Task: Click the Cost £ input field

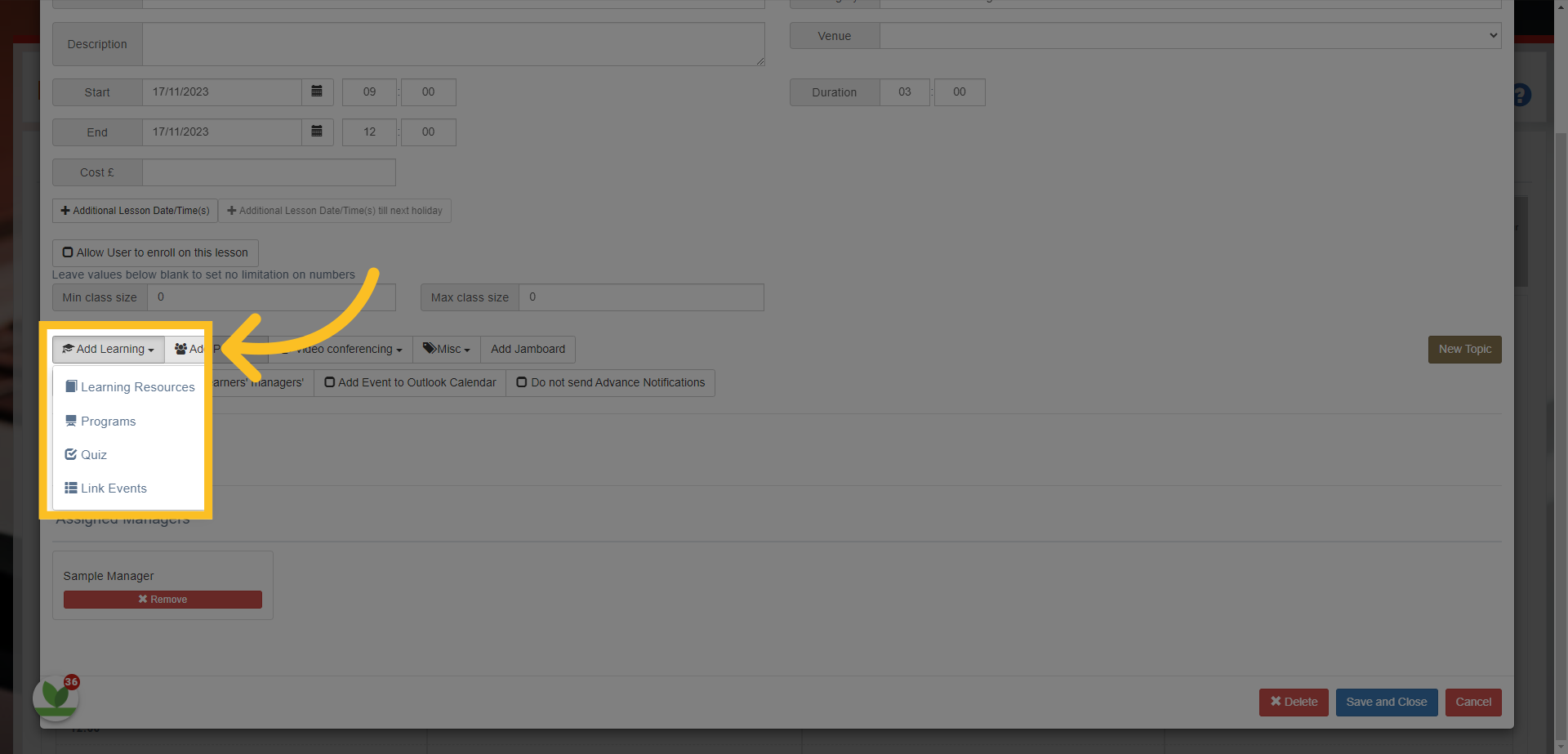Action: click(x=269, y=172)
